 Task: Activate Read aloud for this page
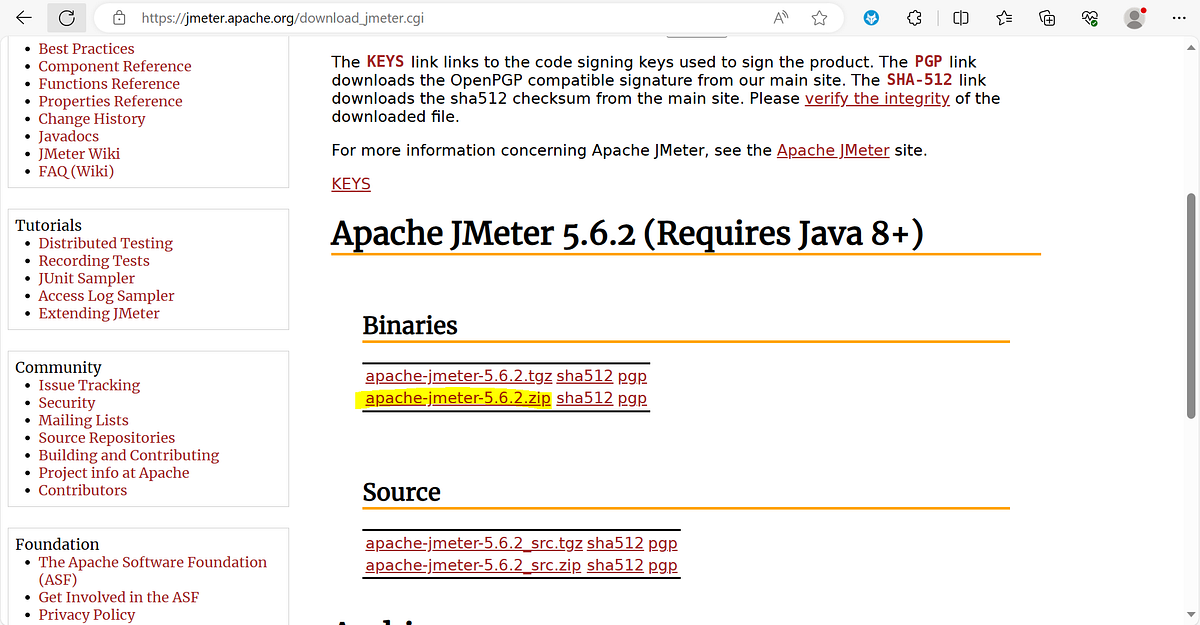tap(781, 17)
